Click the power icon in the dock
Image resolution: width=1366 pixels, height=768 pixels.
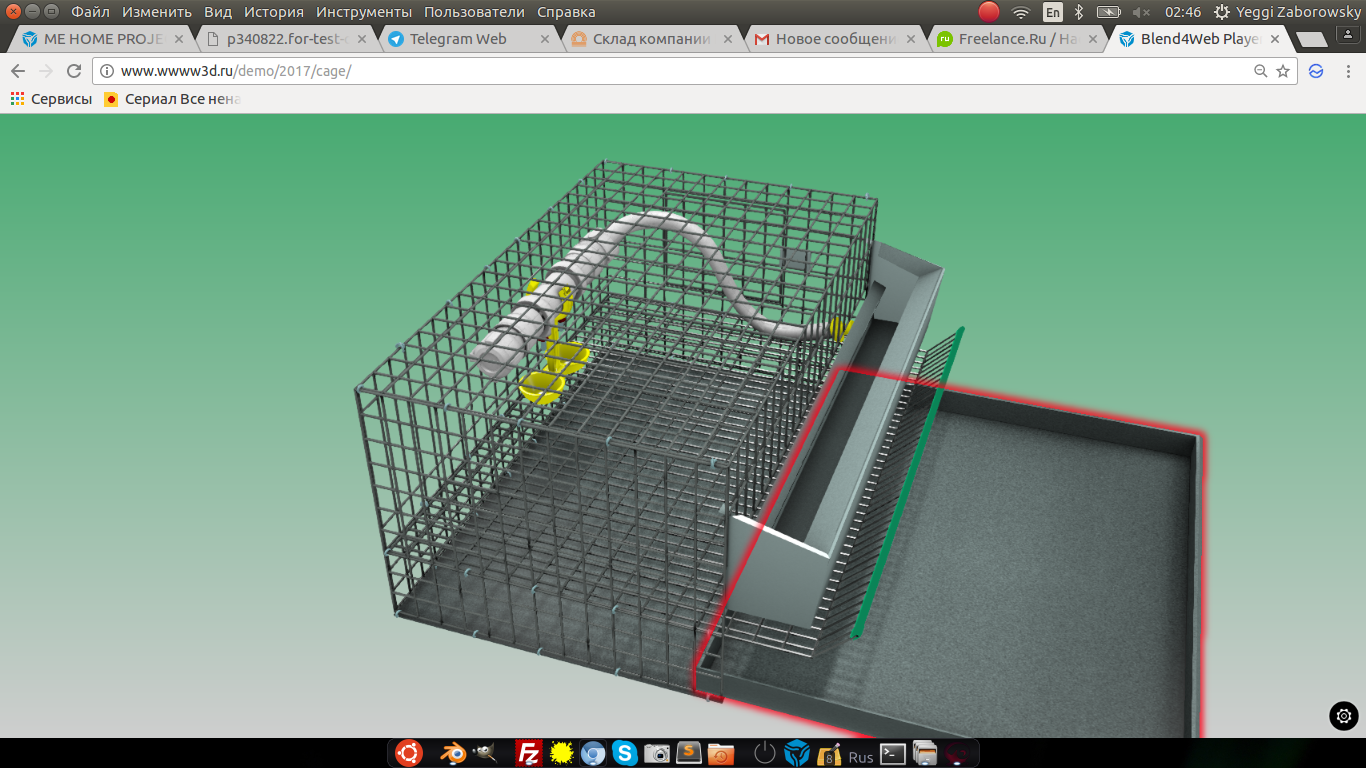(764, 753)
